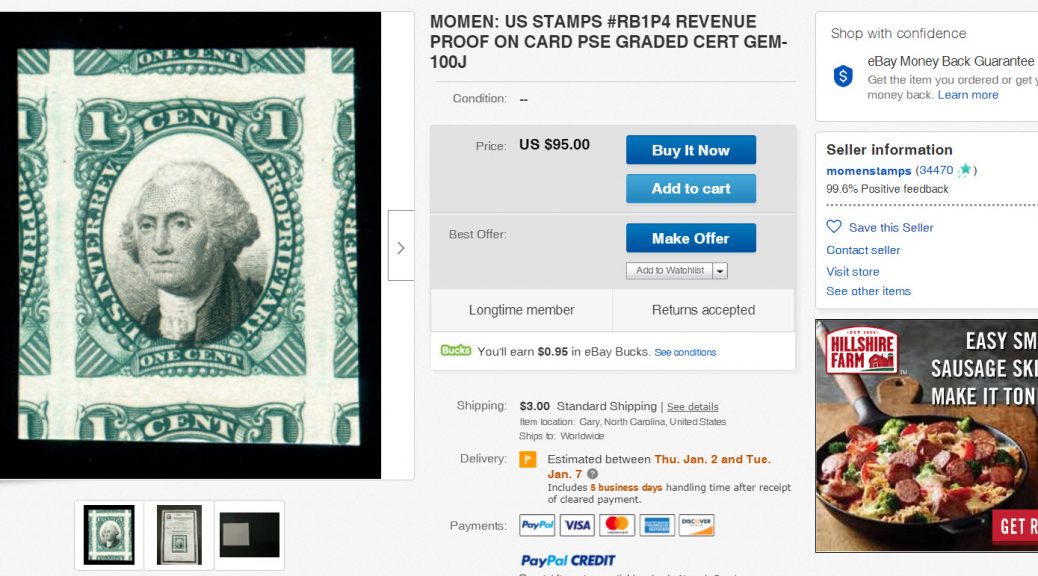Click the PayPal Credit logo
The width and height of the screenshot is (1038, 576).
[x=568, y=560]
